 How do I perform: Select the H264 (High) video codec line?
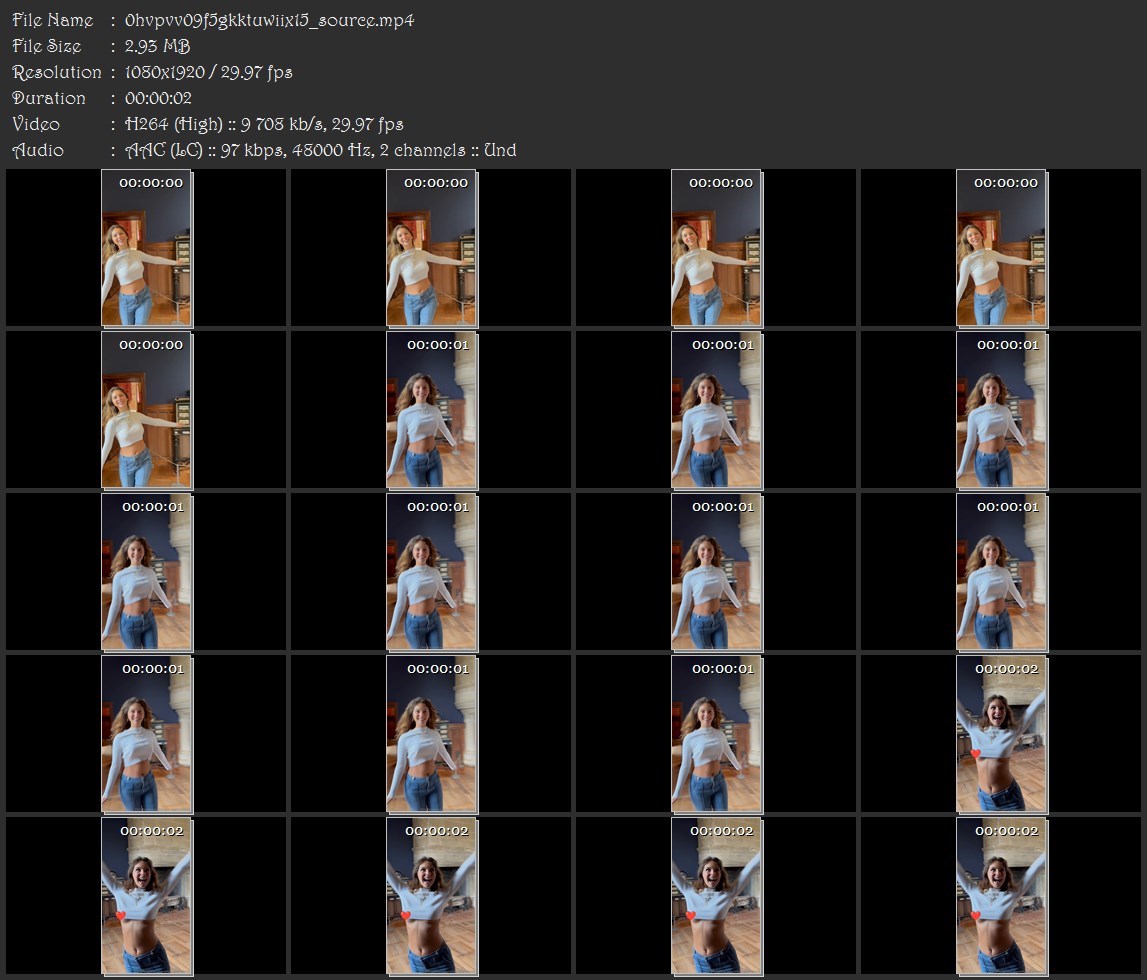[x=264, y=124]
